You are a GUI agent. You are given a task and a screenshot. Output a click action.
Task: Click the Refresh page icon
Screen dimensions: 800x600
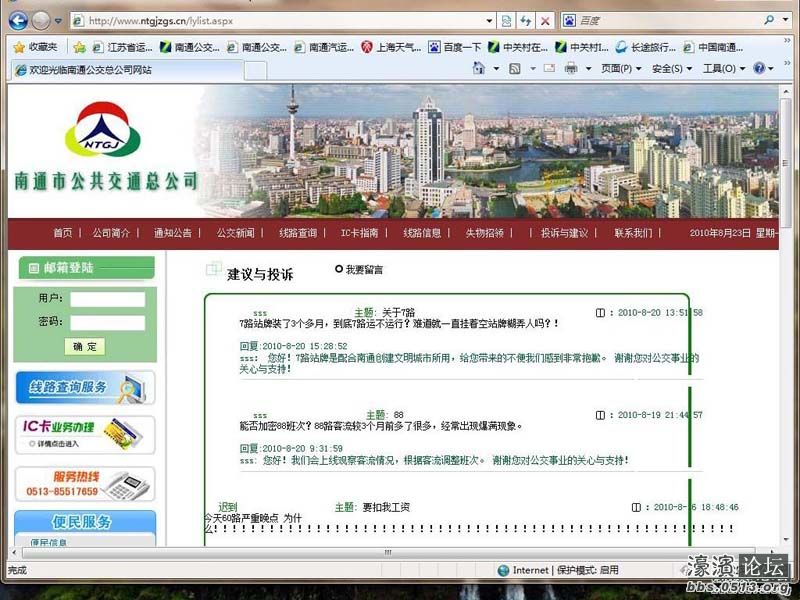(x=526, y=20)
